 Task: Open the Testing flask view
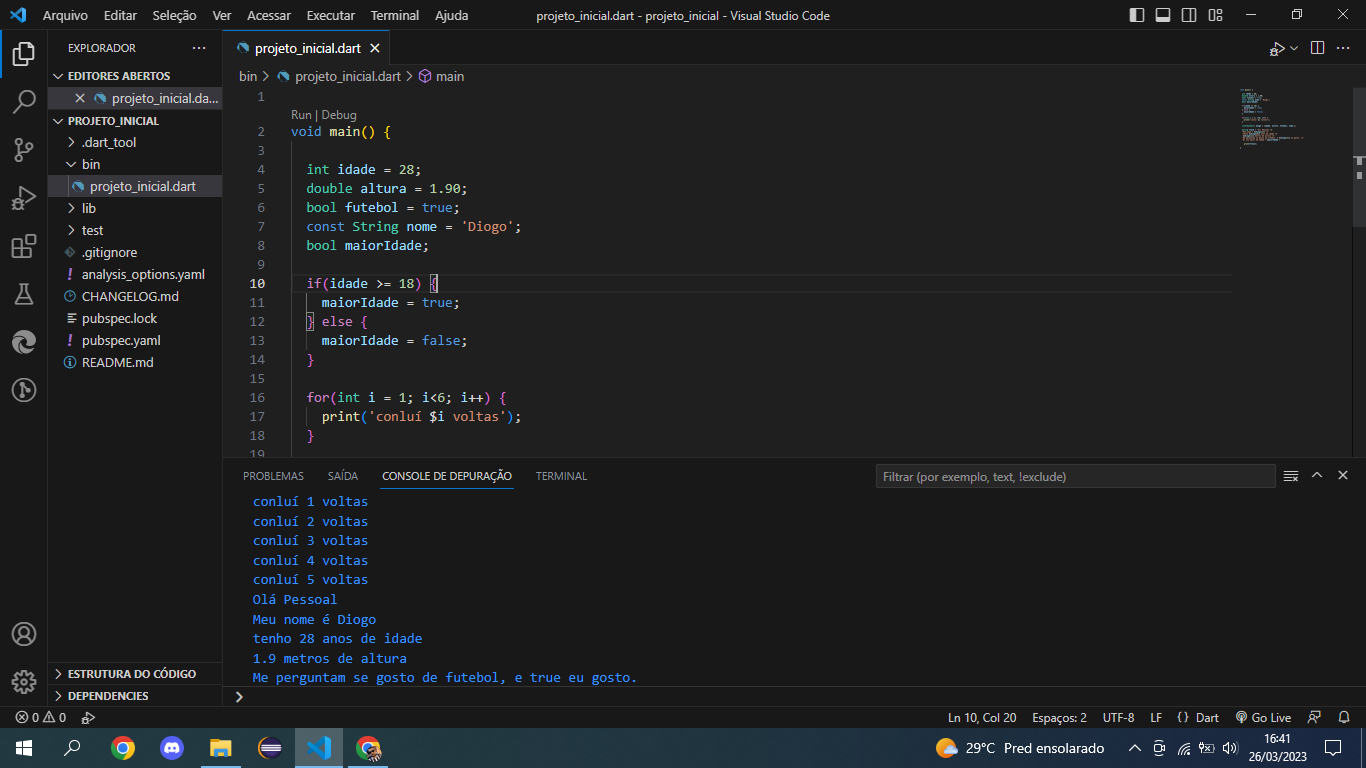pyautogui.click(x=24, y=294)
